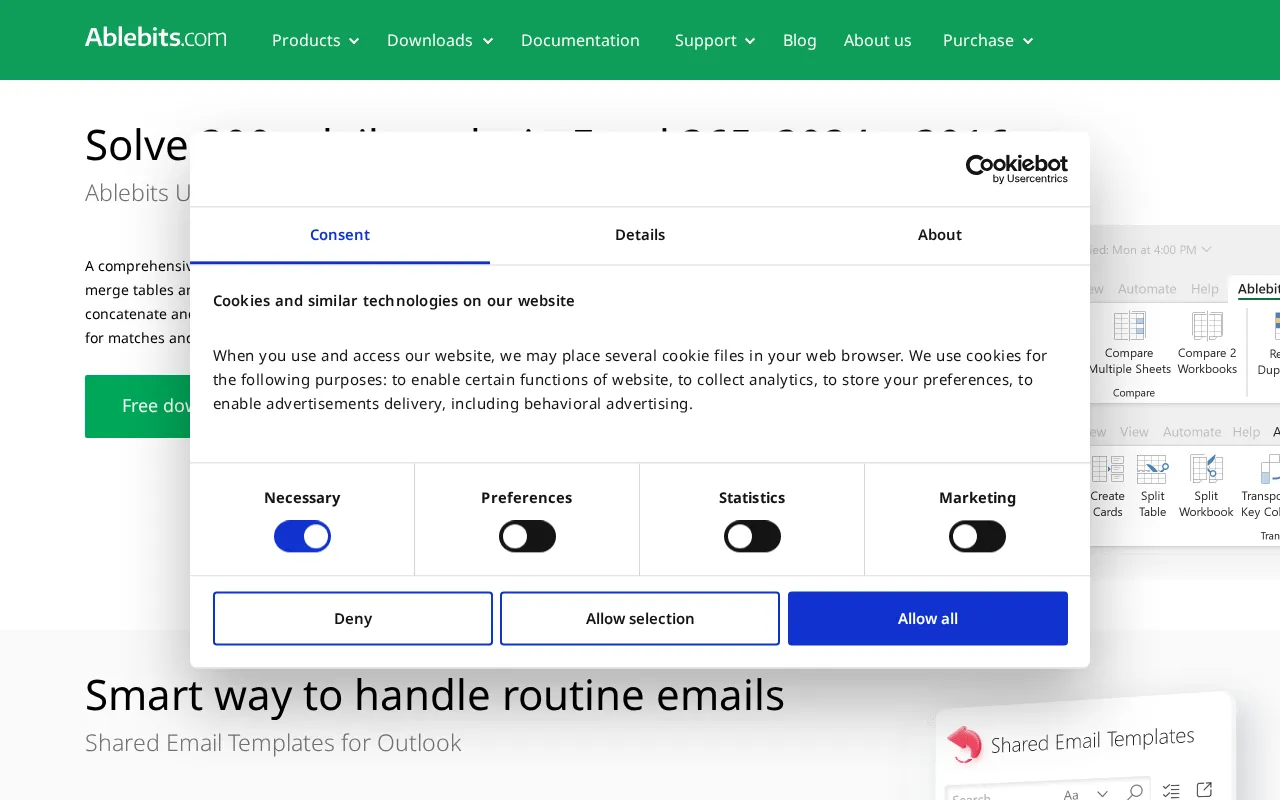Click the green Free download button
The image size is (1280, 800).
pyautogui.click(x=138, y=406)
